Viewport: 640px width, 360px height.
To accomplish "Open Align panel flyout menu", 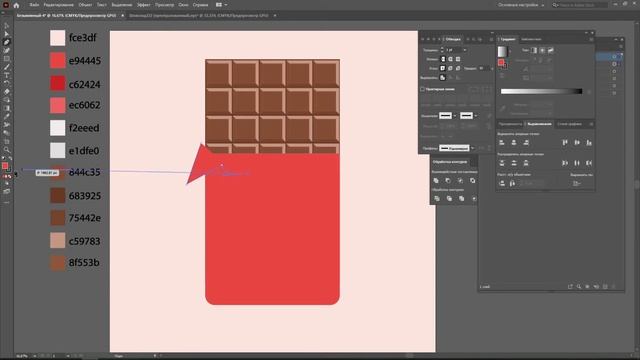I will tap(591, 124).
